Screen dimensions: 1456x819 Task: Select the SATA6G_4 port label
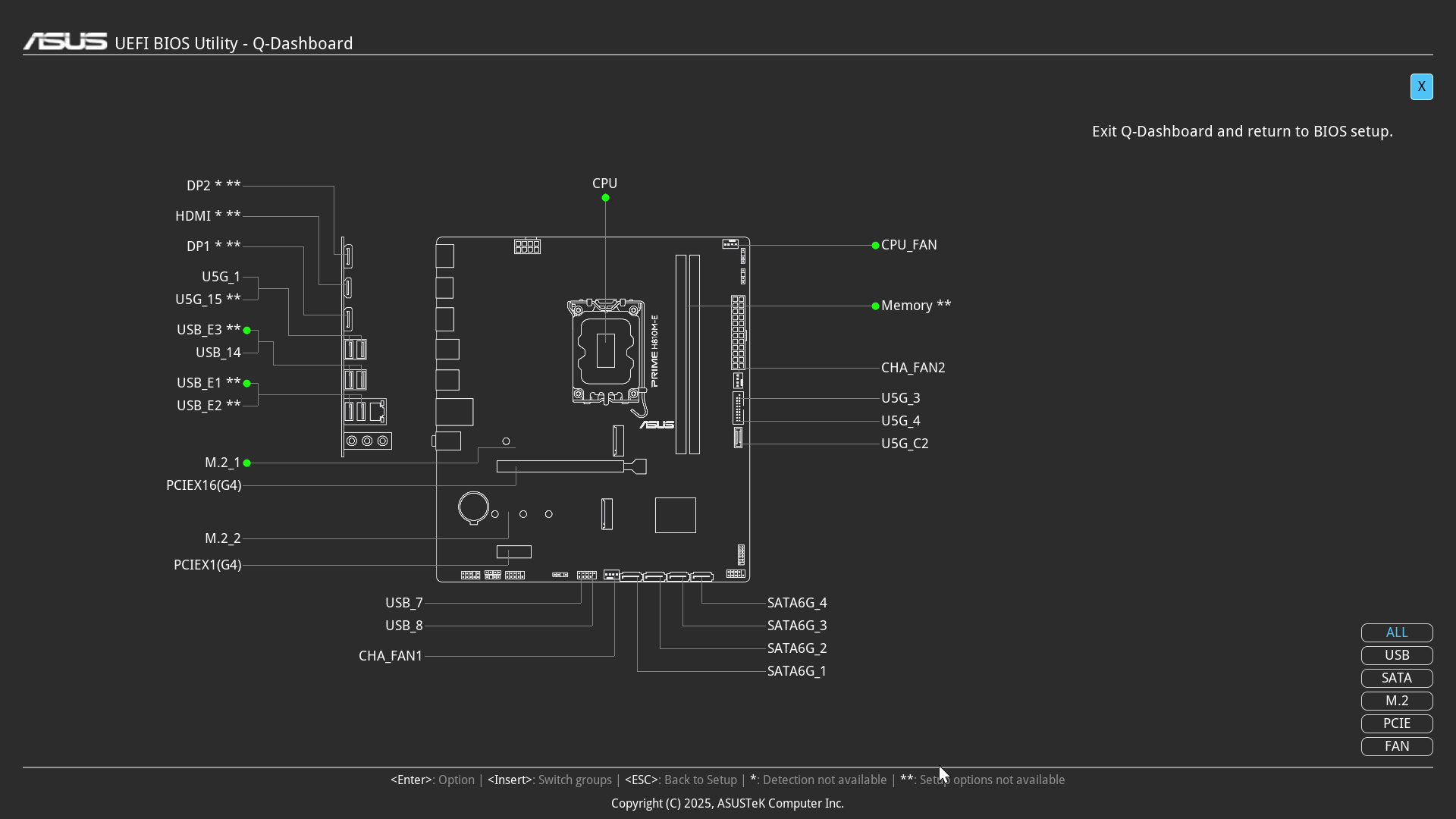pyautogui.click(x=797, y=603)
